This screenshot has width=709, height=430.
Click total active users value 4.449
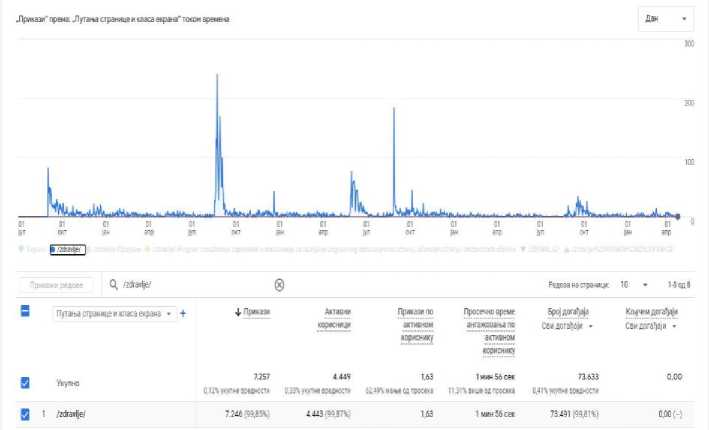[342, 377]
